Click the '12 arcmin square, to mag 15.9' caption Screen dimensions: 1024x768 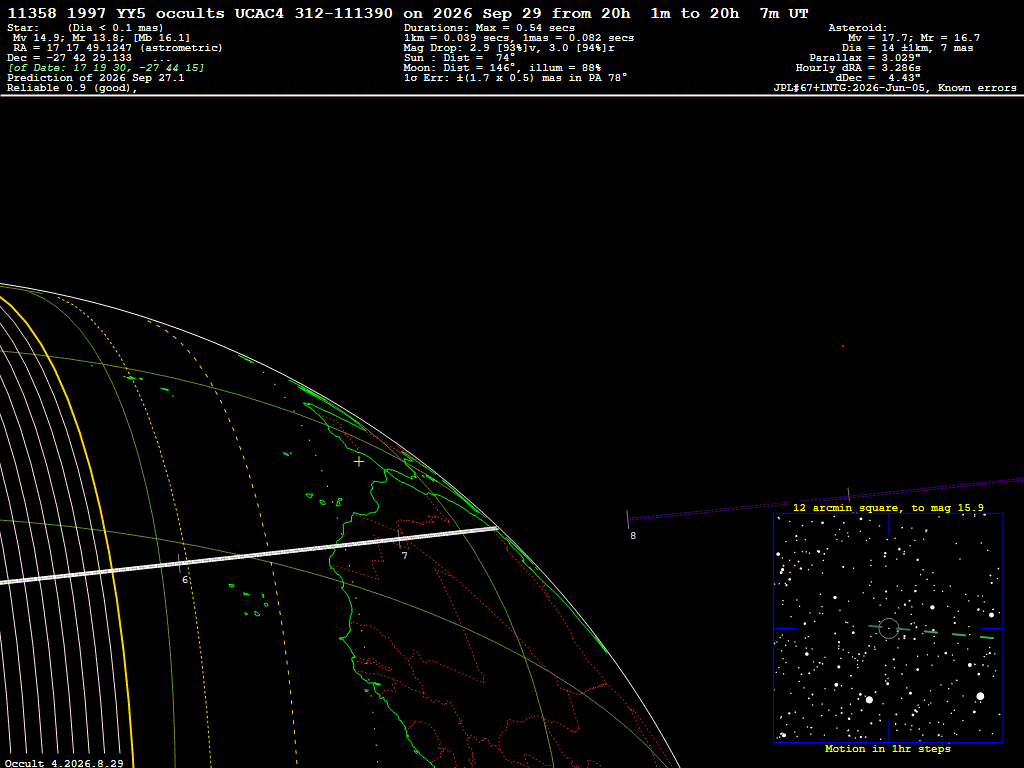[888, 507]
